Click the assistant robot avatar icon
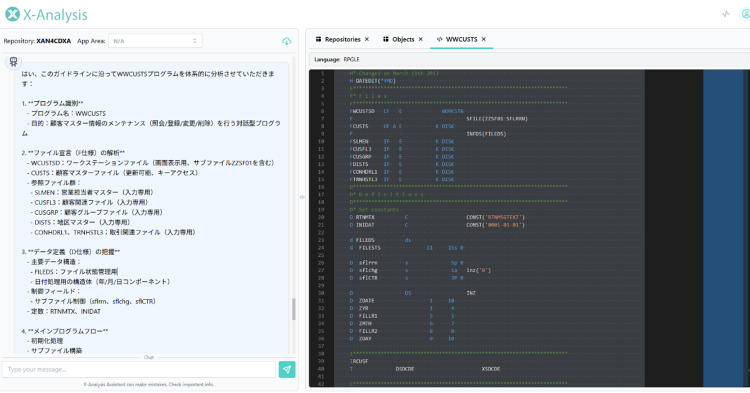Screen dimensions: 750x393 (13, 62)
